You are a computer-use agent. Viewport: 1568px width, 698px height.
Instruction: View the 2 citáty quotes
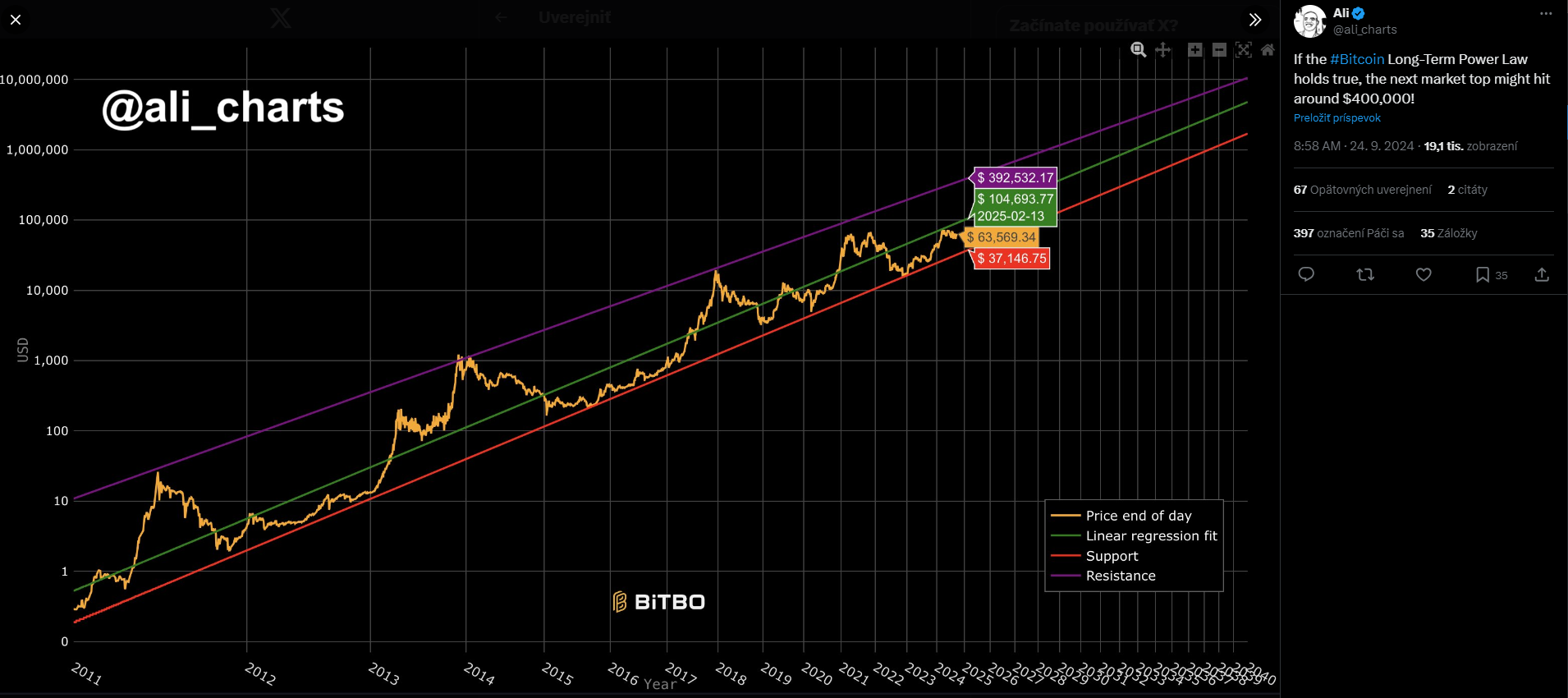pos(1467,190)
